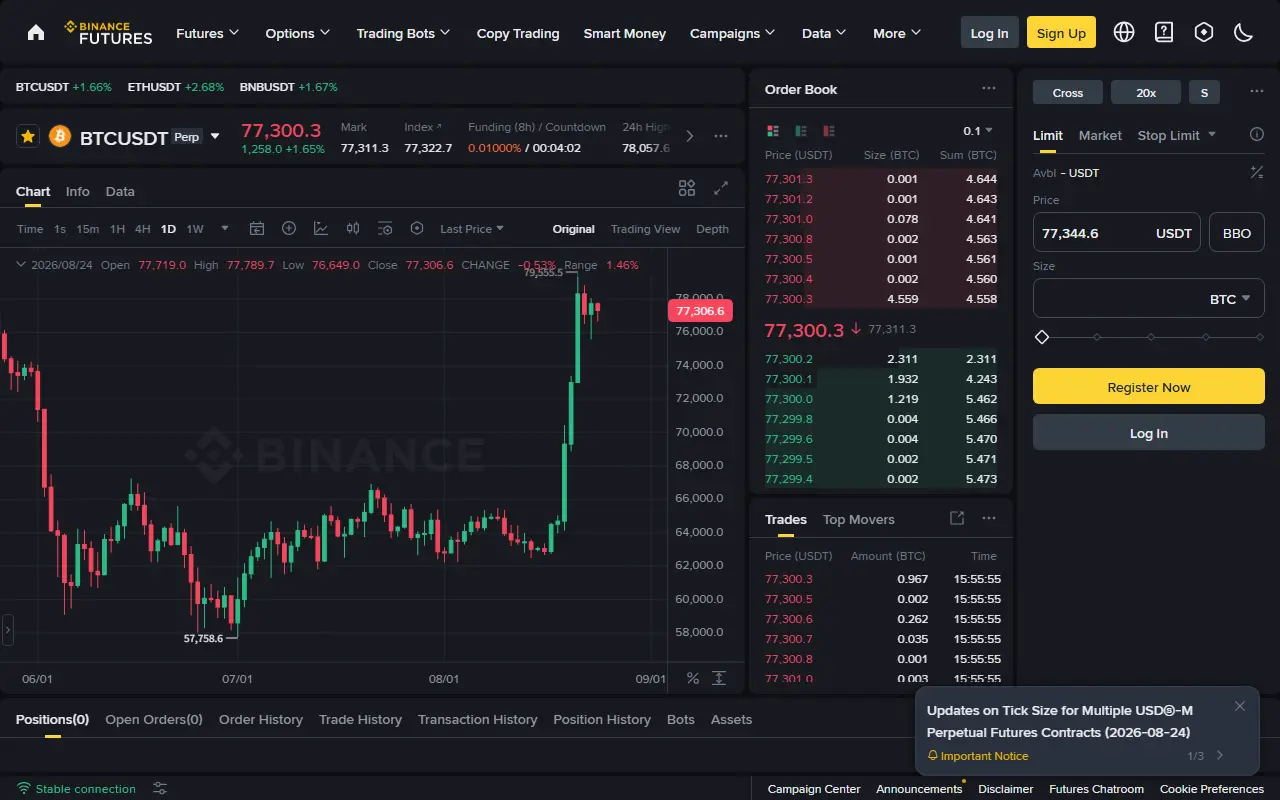This screenshot has height=800, width=1280.
Task: Open Stop Limit order type dropdown
Action: point(1177,135)
